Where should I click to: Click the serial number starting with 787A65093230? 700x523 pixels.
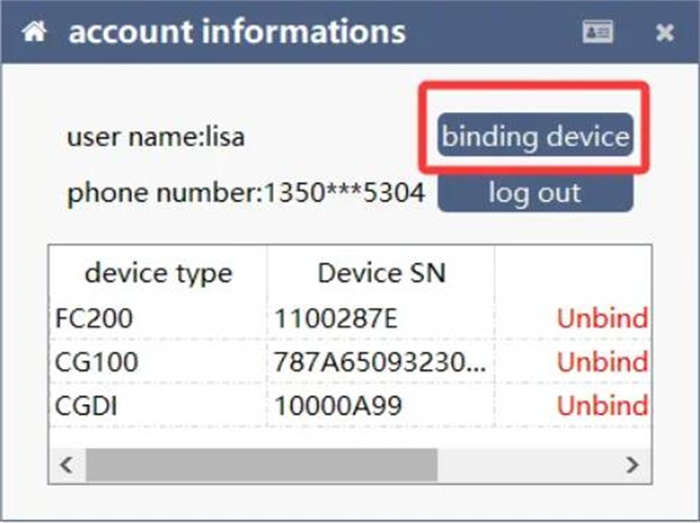pyautogui.click(x=380, y=362)
